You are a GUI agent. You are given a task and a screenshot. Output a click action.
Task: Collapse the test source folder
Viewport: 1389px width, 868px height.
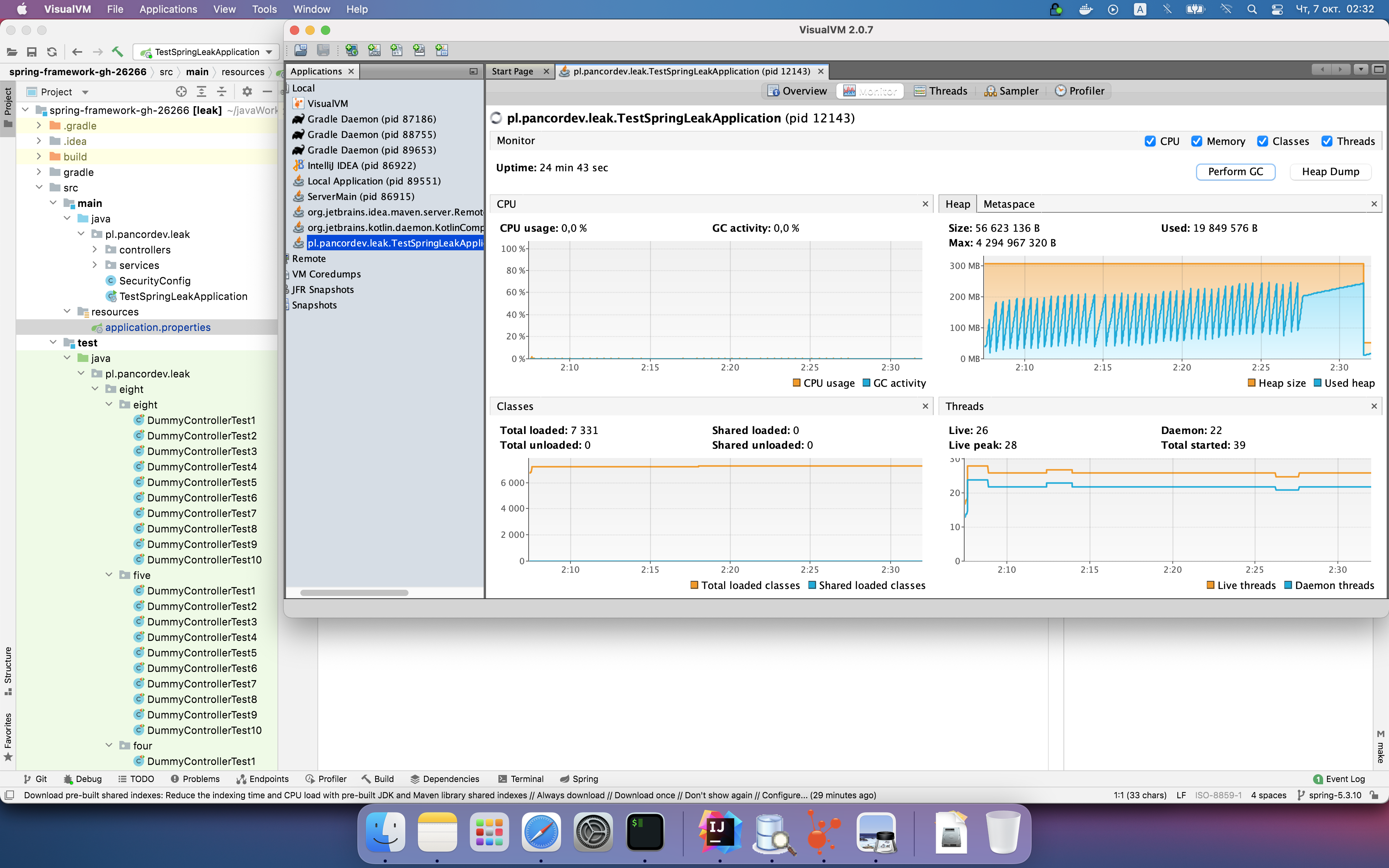tap(53, 343)
